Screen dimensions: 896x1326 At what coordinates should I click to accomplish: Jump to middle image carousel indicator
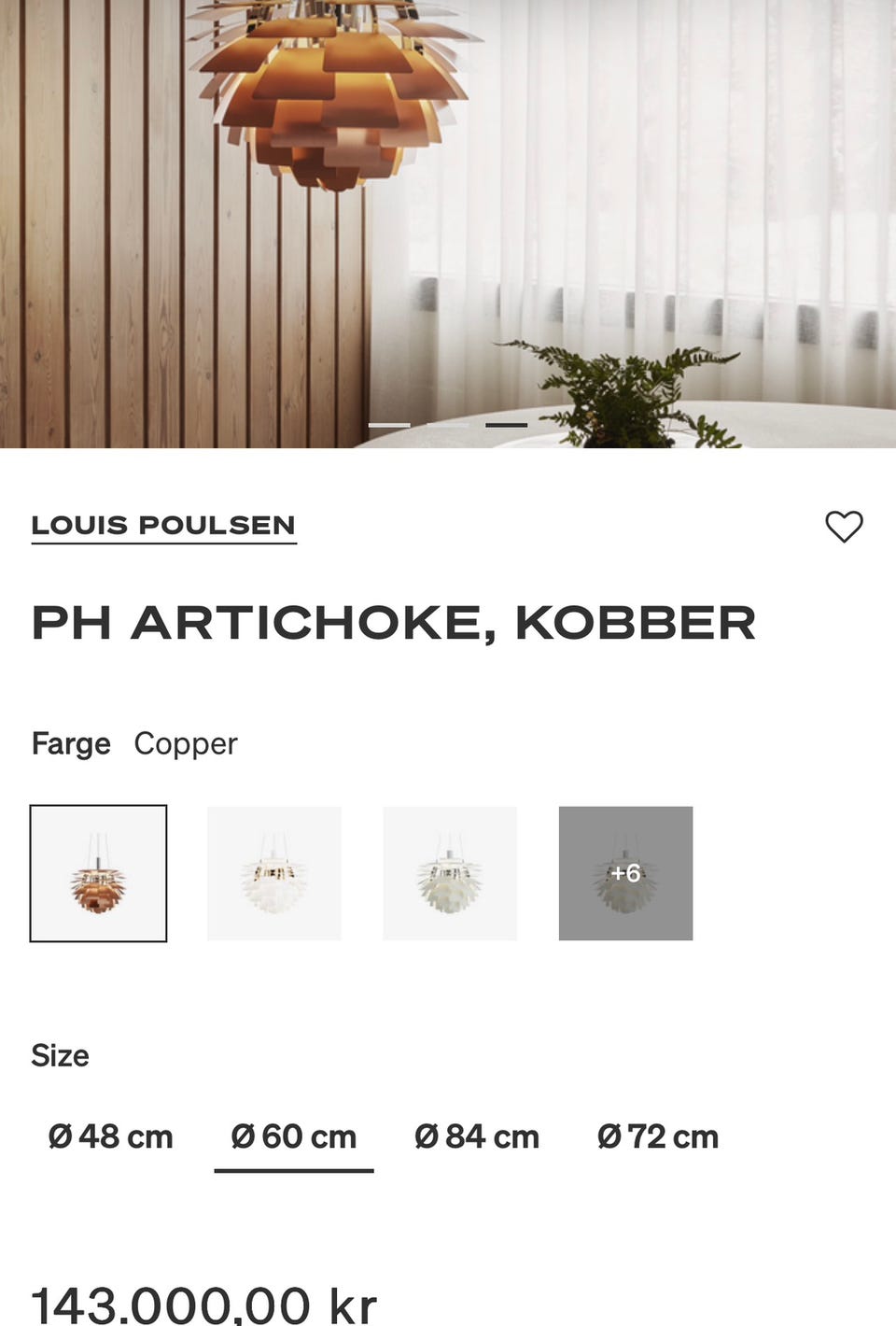pos(448,425)
